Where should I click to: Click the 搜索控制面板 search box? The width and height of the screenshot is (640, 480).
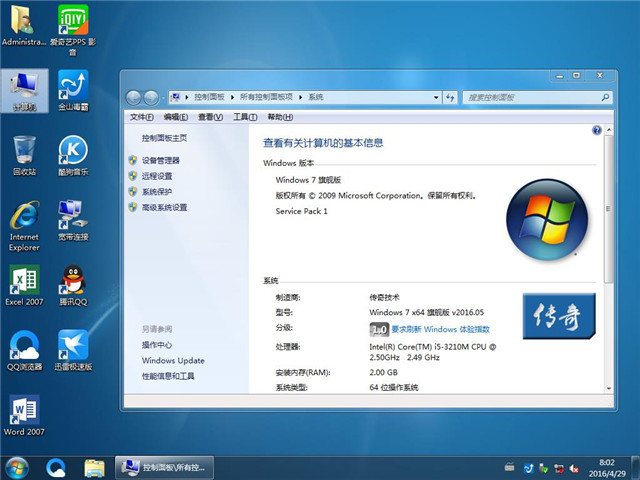click(x=525, y=97)
